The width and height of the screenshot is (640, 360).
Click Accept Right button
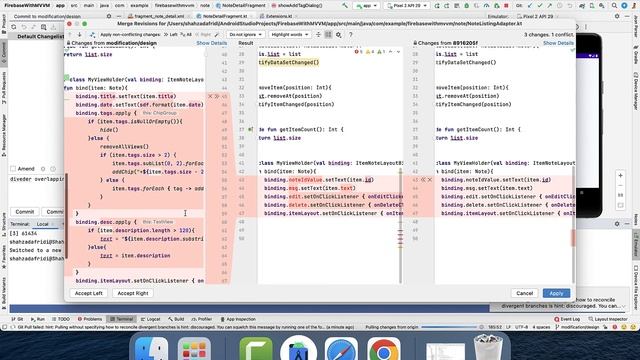pyautogui.click(x=133, y=293)
